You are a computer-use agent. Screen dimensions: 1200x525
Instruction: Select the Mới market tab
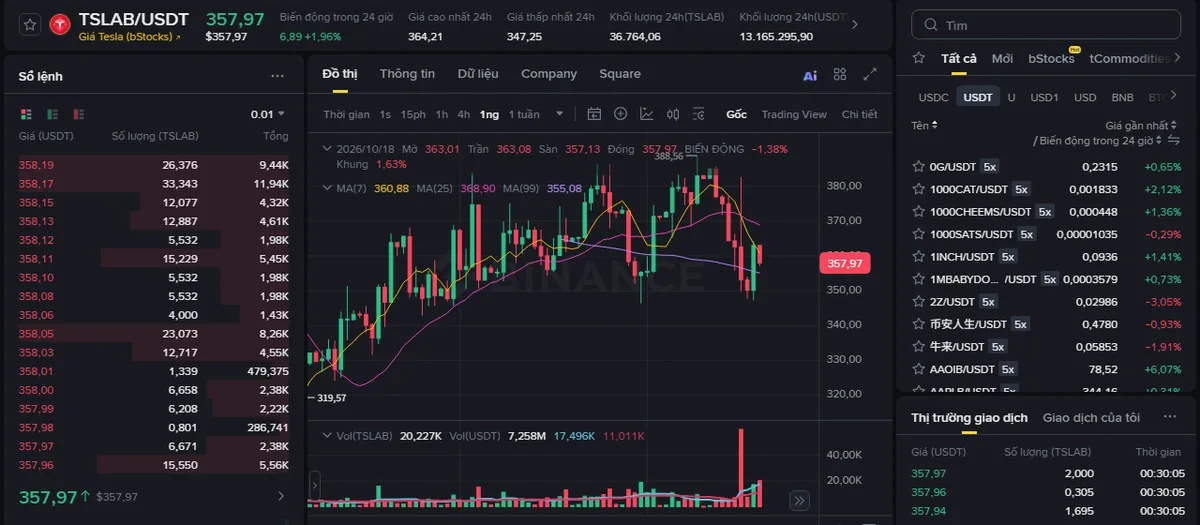pyautogui.click(x=1002, y=58)
